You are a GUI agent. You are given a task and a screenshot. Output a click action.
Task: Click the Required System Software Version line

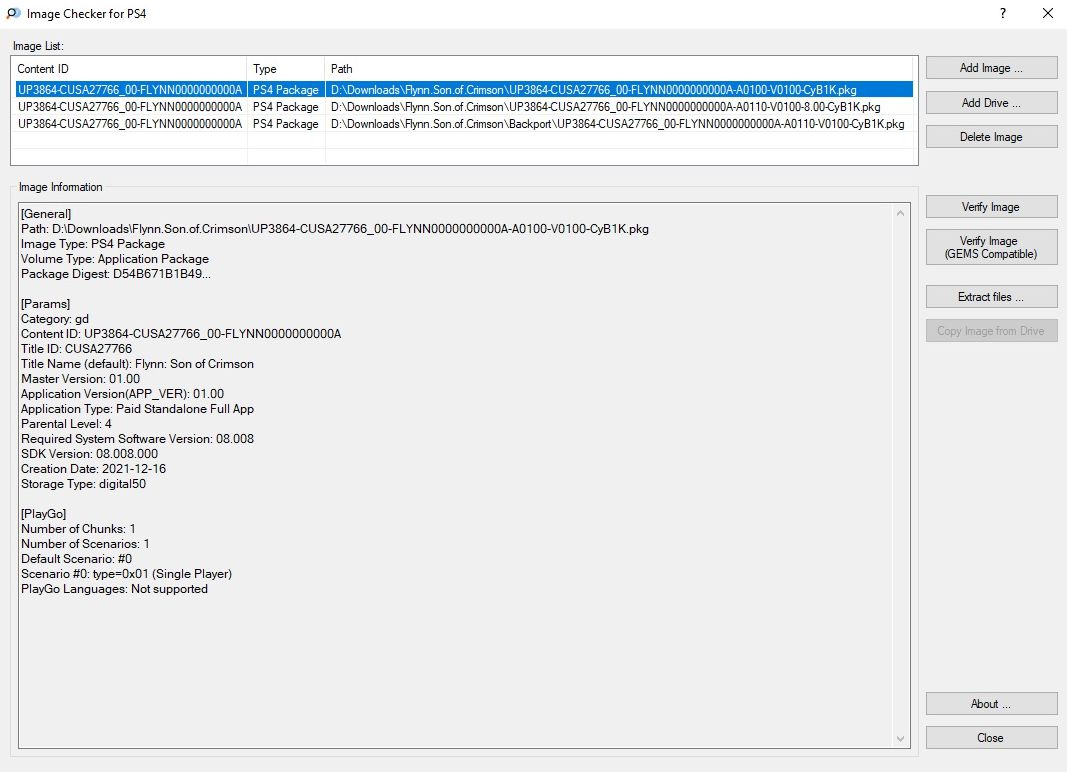click(137, 438)
